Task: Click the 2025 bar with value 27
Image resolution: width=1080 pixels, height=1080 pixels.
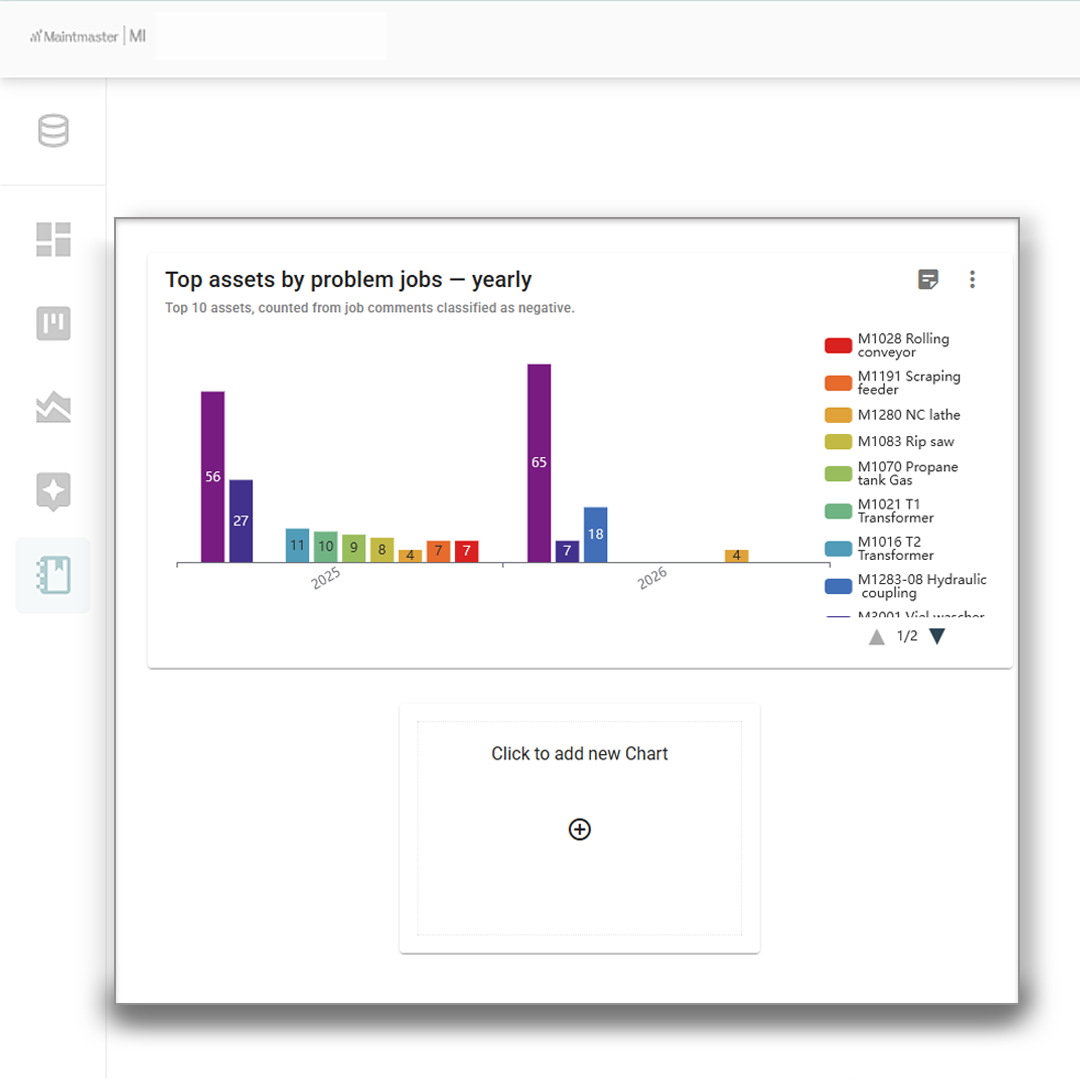Action: pos(241,521)
